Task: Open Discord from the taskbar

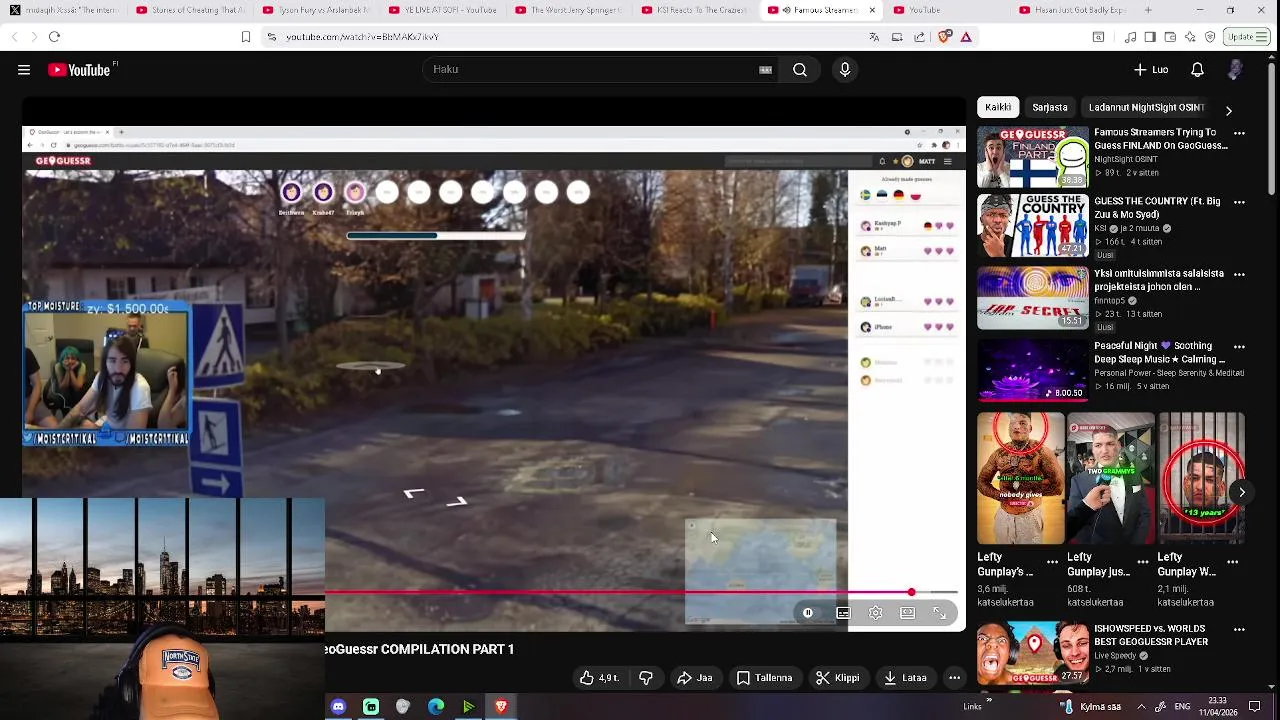Action: pos(338,707)
